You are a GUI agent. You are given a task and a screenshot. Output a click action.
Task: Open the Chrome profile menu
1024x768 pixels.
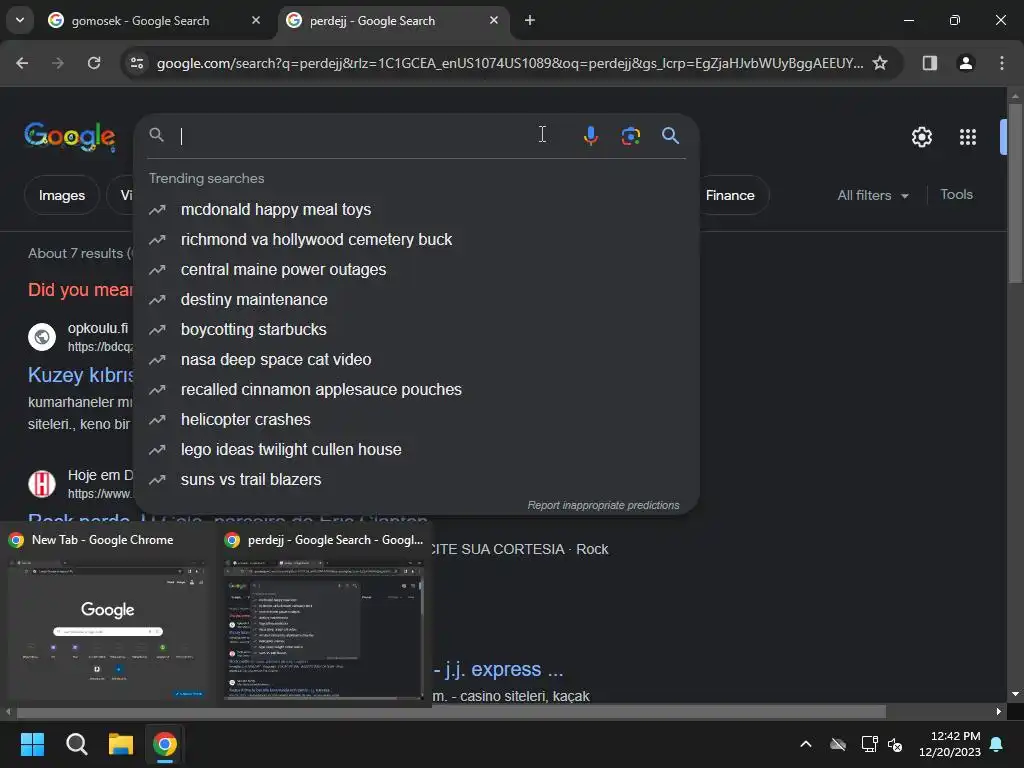pos(965,63)
